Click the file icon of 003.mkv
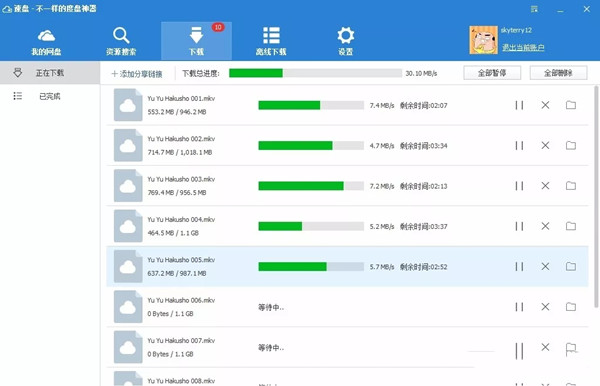Viewport: 600px width, 386px height. pos(128,186)
